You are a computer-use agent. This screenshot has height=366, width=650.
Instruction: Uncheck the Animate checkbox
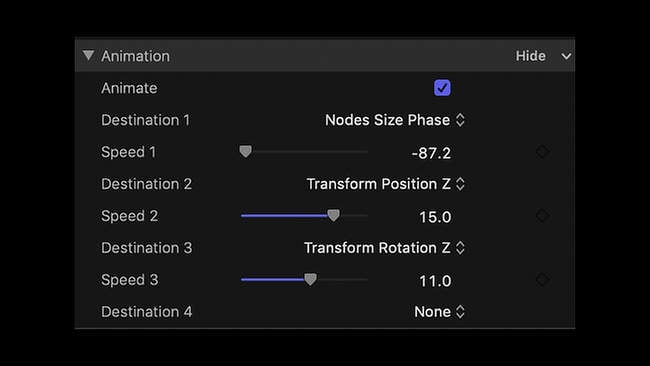[x=442, y=88]
